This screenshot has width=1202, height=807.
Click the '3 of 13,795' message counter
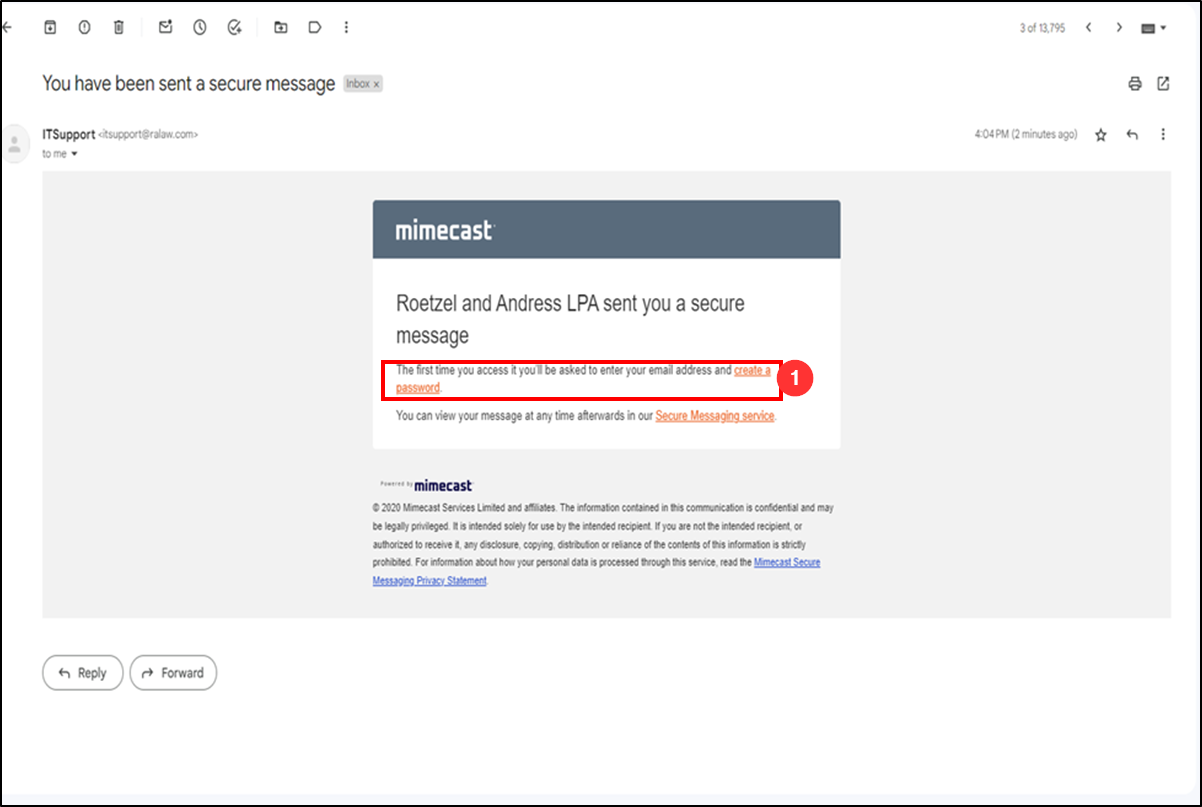coord(1042,28)
